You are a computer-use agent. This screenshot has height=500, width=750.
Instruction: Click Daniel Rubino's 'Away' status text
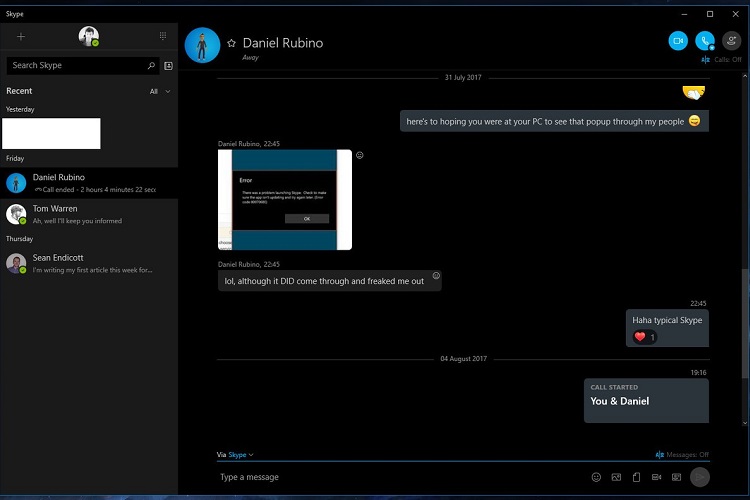(250, 57)
